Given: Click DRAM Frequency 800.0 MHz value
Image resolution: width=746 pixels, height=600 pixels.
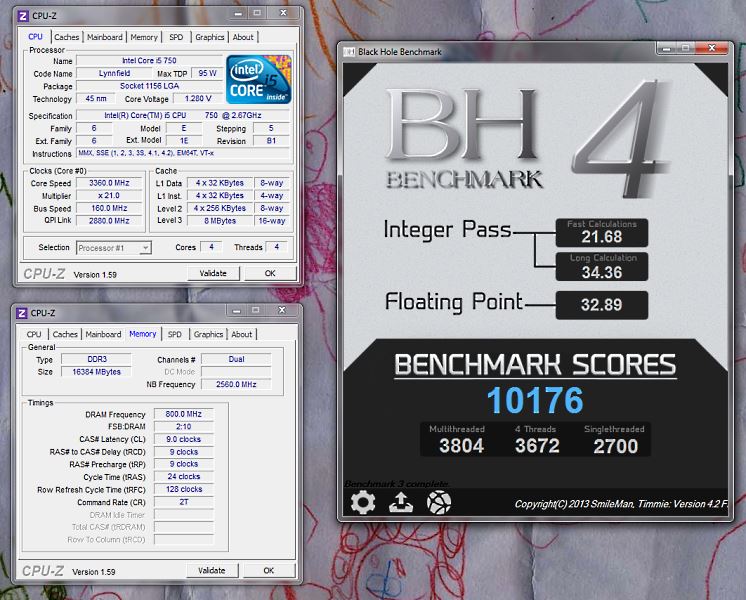Looking at the screenshot, I should coord(184,414).
